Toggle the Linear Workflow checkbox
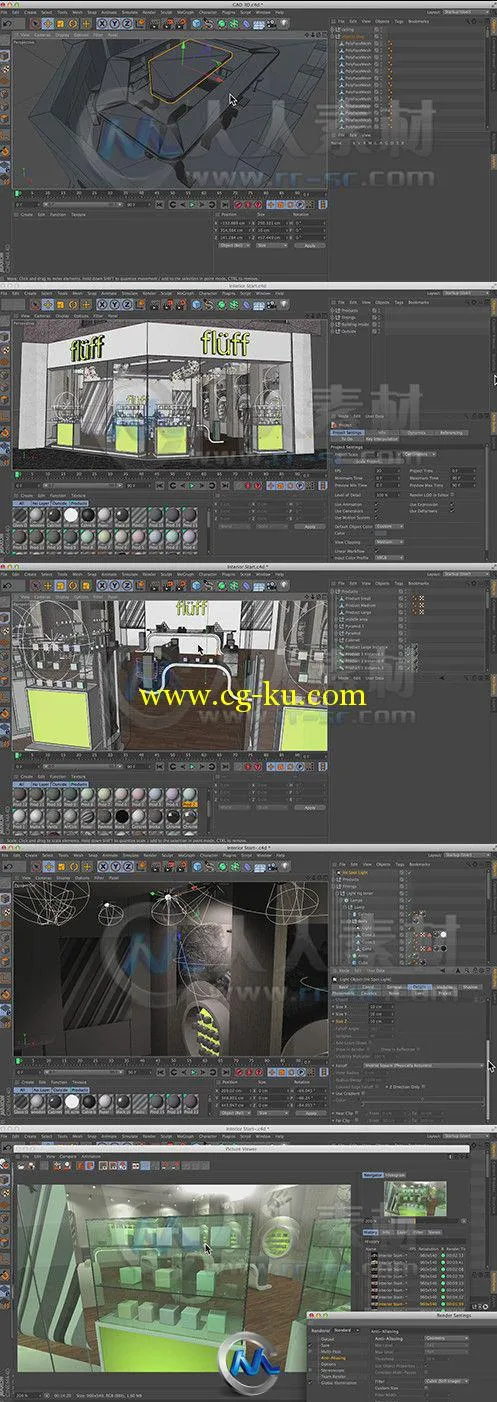Viewport: 497px width, 1402px height. (x=376, y=551)
